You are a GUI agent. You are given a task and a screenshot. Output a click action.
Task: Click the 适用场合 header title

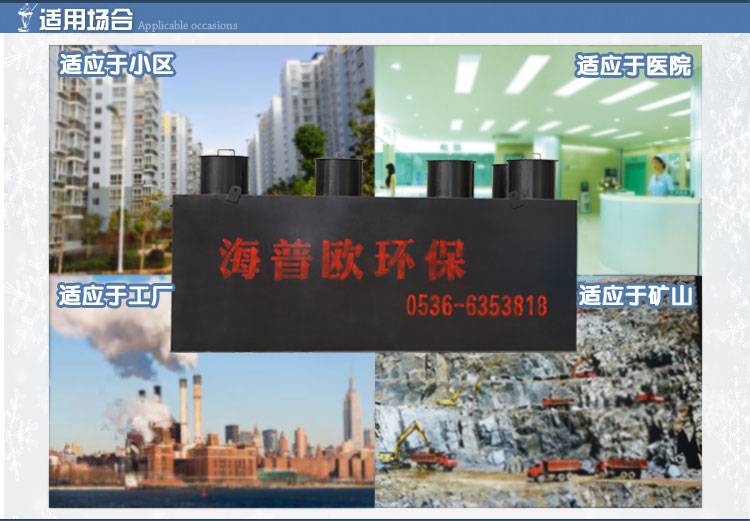(x=85, y=18)
